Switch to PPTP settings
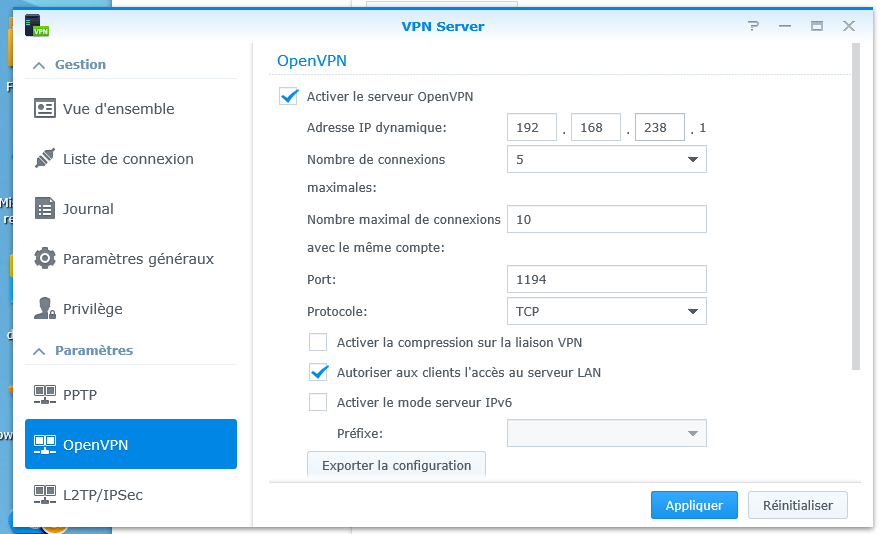This screenshot has height=534, width=885. coord(131,395)
